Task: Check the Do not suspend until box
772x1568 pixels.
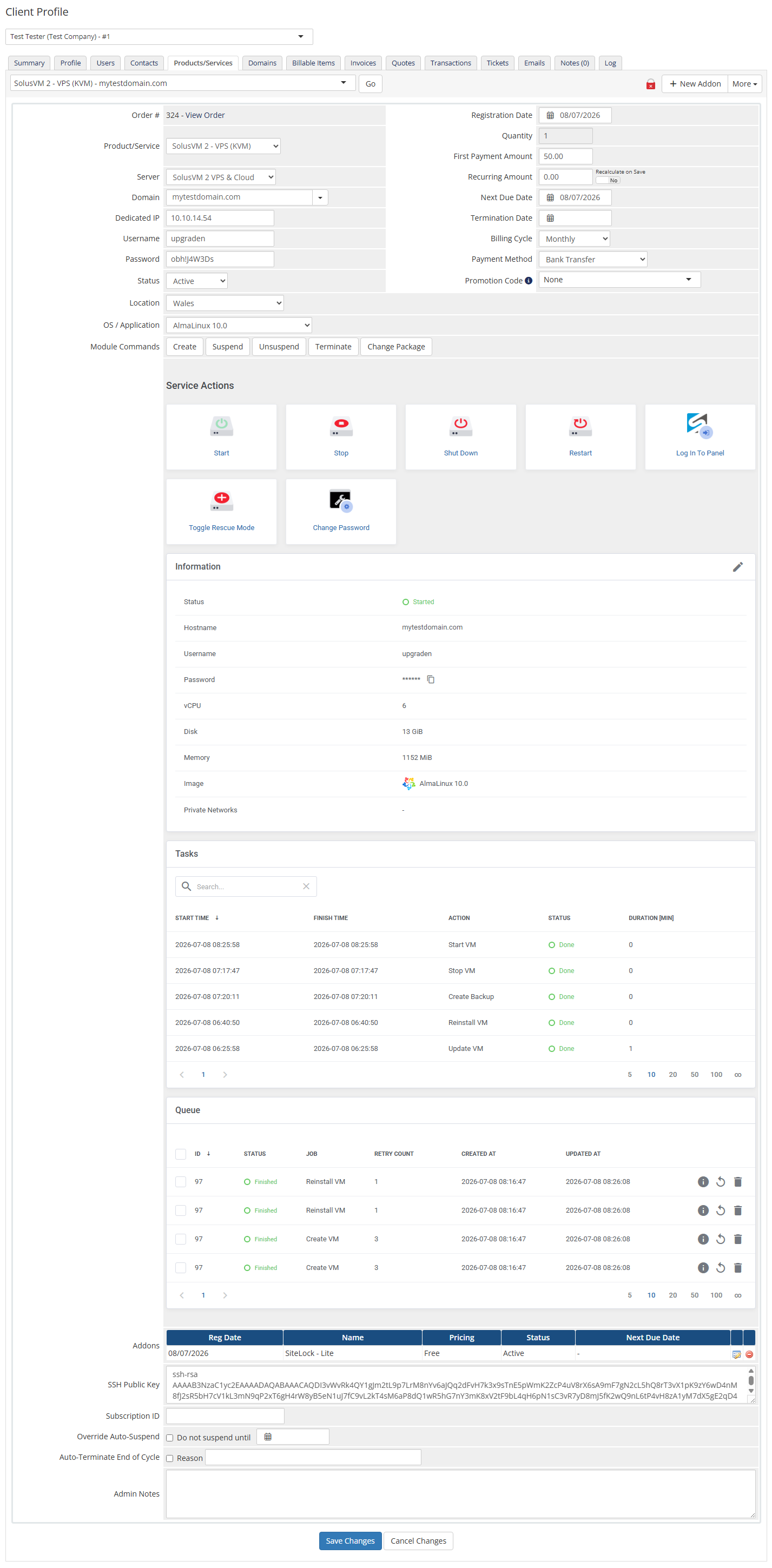Action: click(x=170, y=1438)
